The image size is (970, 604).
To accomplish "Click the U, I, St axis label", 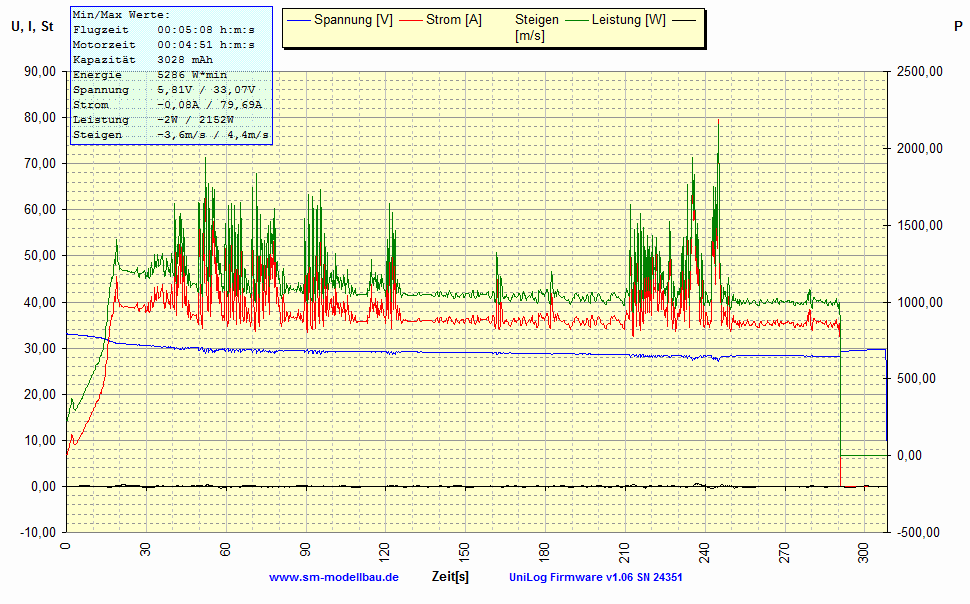I will pos(32,27).
